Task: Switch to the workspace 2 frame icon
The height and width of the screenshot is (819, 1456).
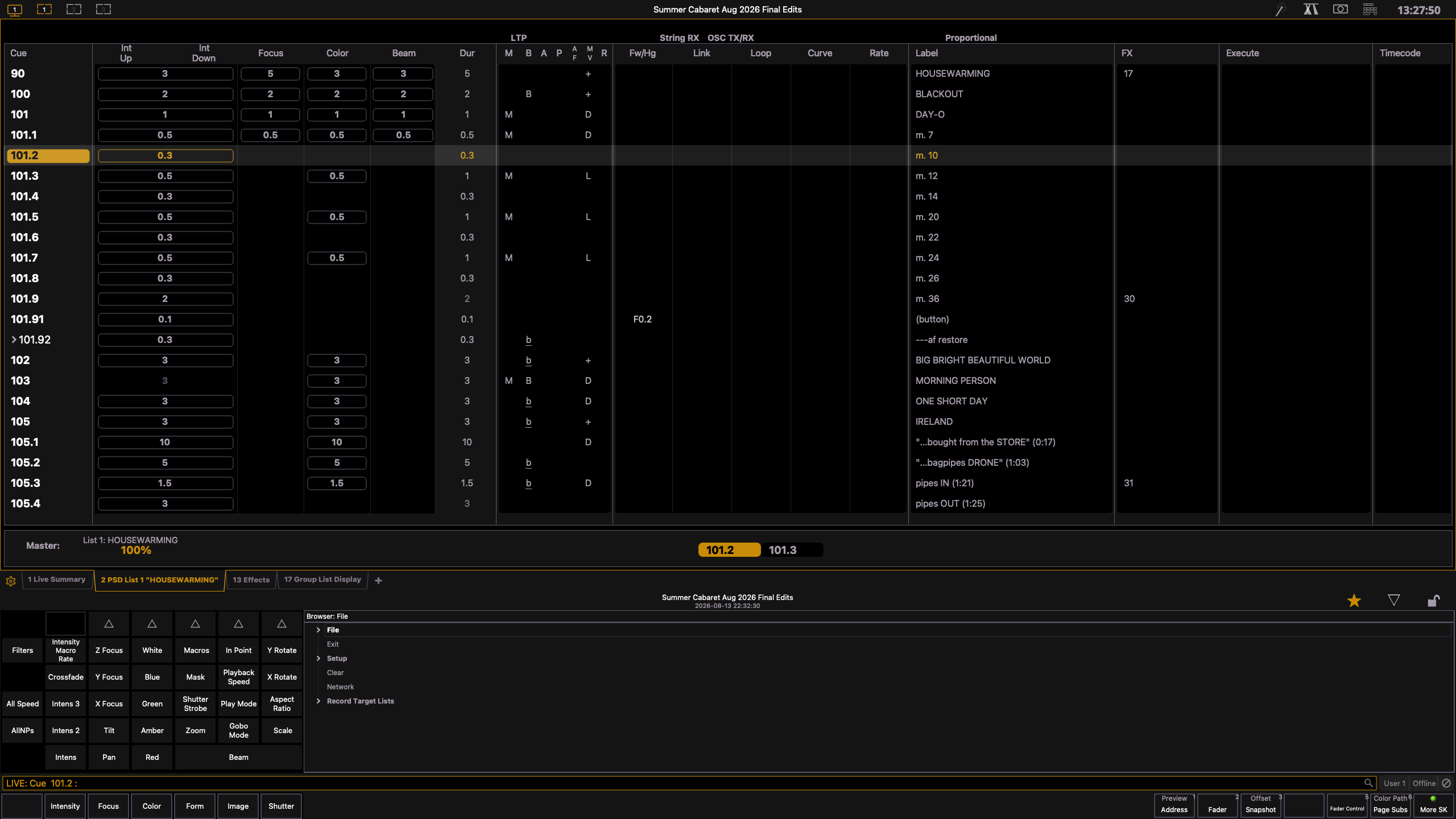Action: (x=74, y=10)
